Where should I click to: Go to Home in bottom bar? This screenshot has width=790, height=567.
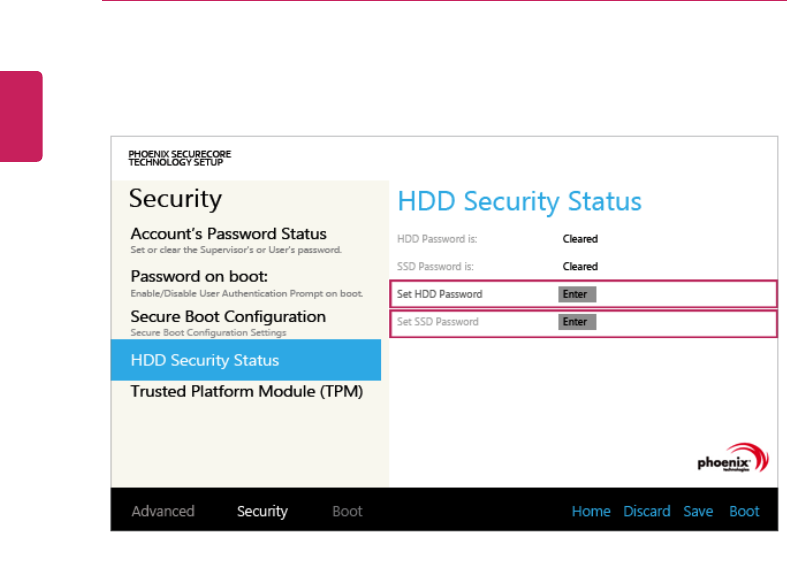(x=591, y=511)
